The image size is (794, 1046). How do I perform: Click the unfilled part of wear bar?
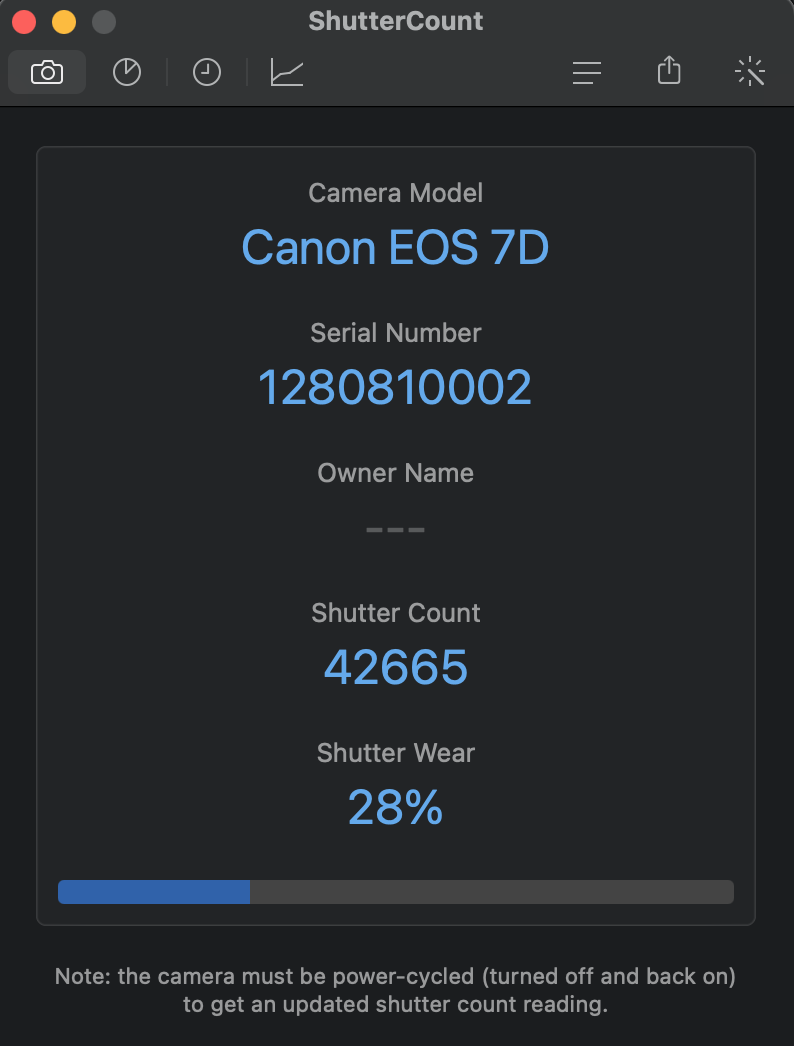(x=491, y=892)
